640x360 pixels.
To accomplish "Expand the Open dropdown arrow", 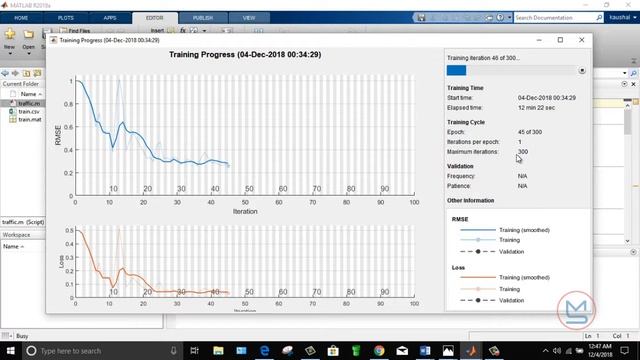I will [28, 53].
